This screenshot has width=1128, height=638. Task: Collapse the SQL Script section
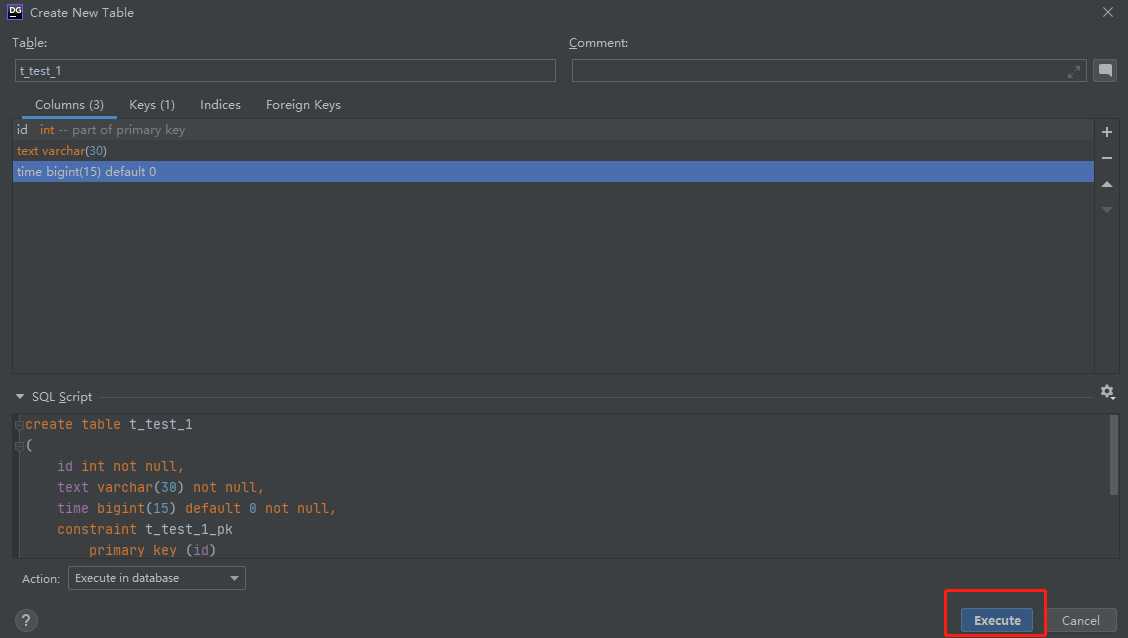click(20, 396)
